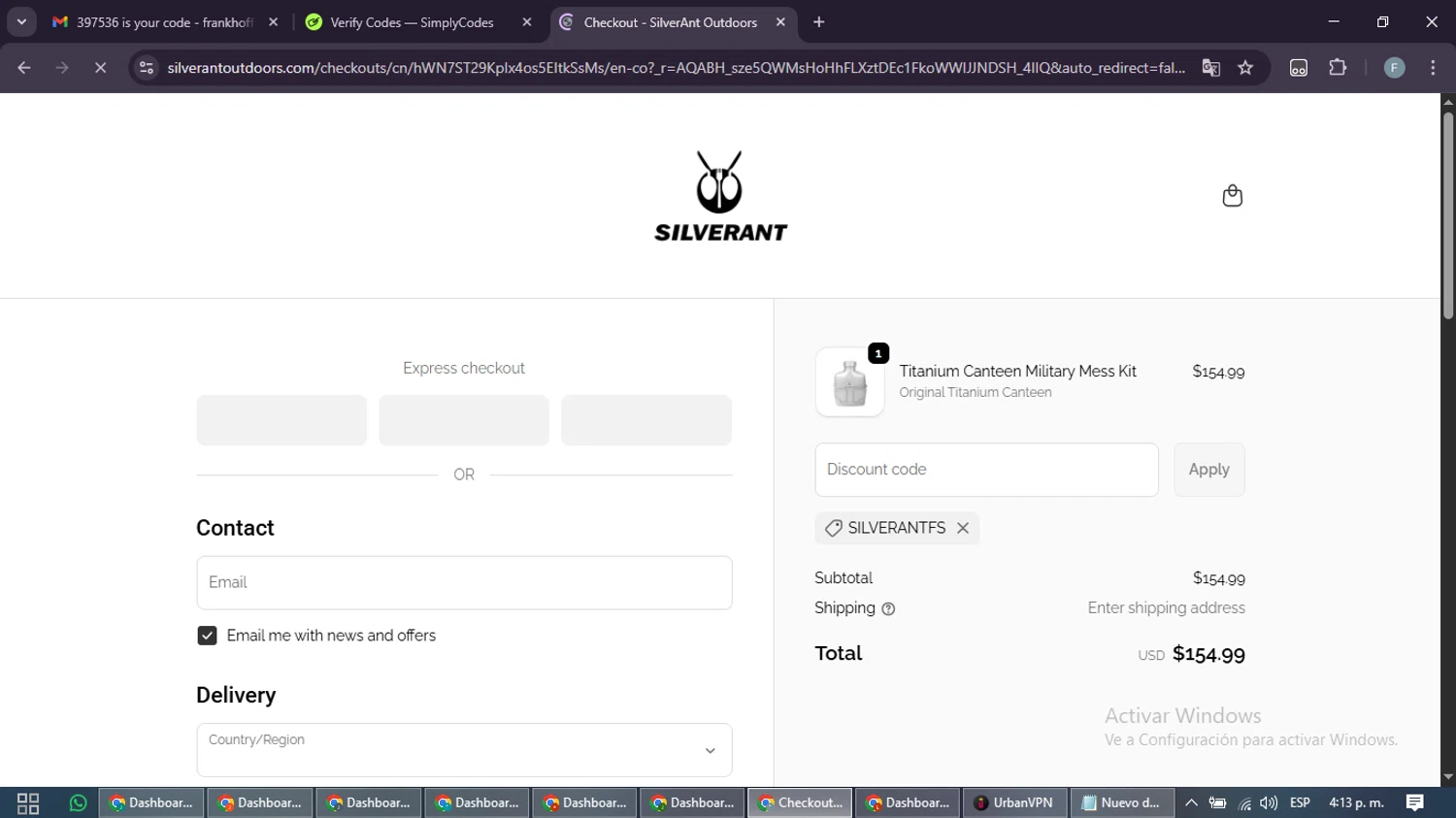Close the Checkout SilverAnt tab
Viewport: 1456px width, 818px height.
coord(780,21)
